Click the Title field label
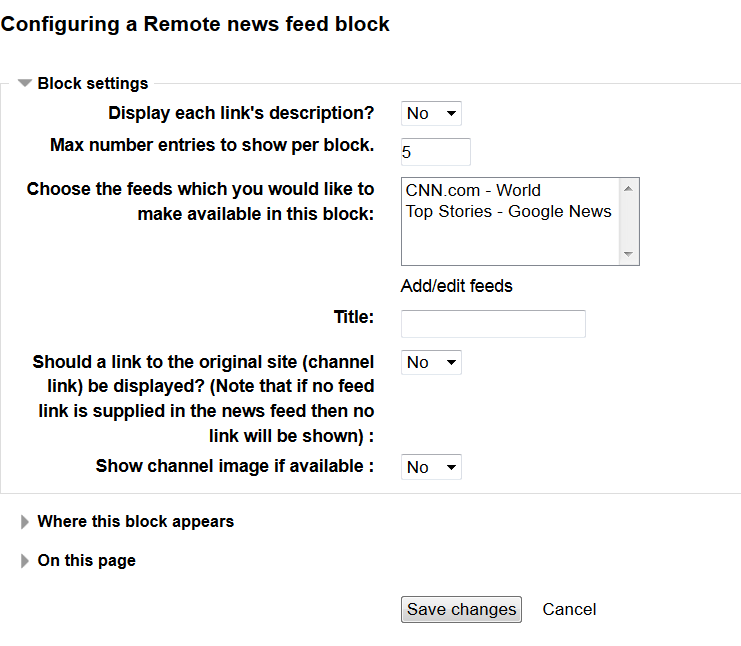The width and height of the screenshot is (741, 646). pos(354,317)
